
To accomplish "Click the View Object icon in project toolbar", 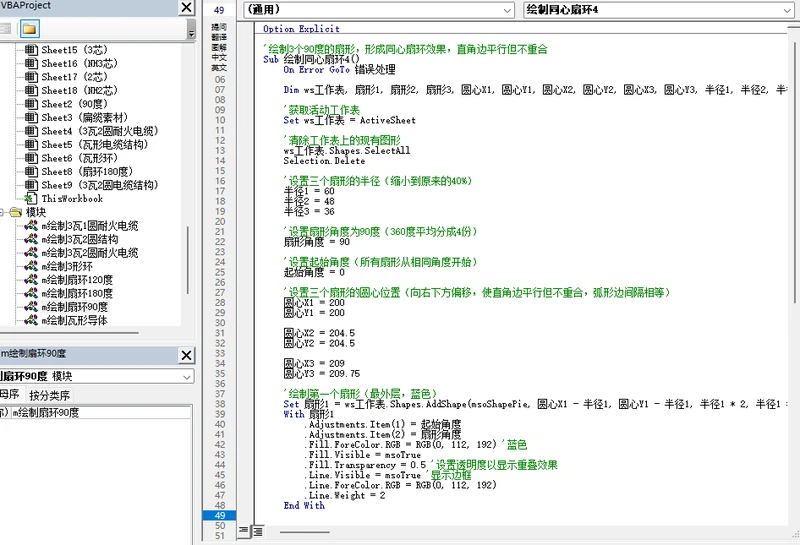I will tap(5, 29).
